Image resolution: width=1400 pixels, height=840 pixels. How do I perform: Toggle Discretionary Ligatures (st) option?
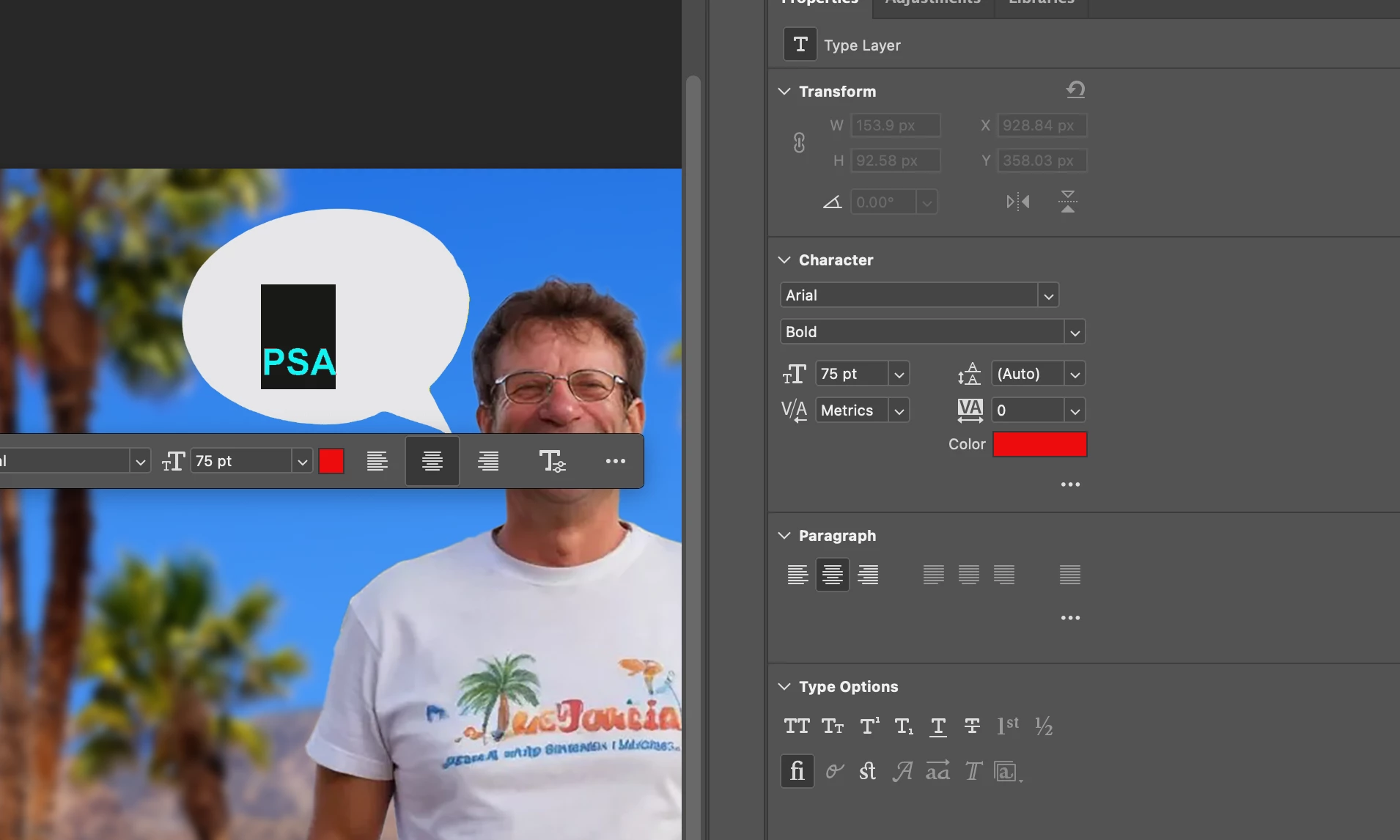click(x=868, y=771)
